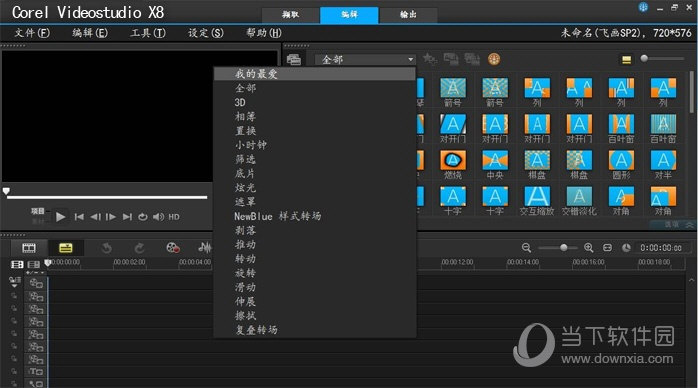
Task: Zoom in the timeline
Action: (588, 248)
